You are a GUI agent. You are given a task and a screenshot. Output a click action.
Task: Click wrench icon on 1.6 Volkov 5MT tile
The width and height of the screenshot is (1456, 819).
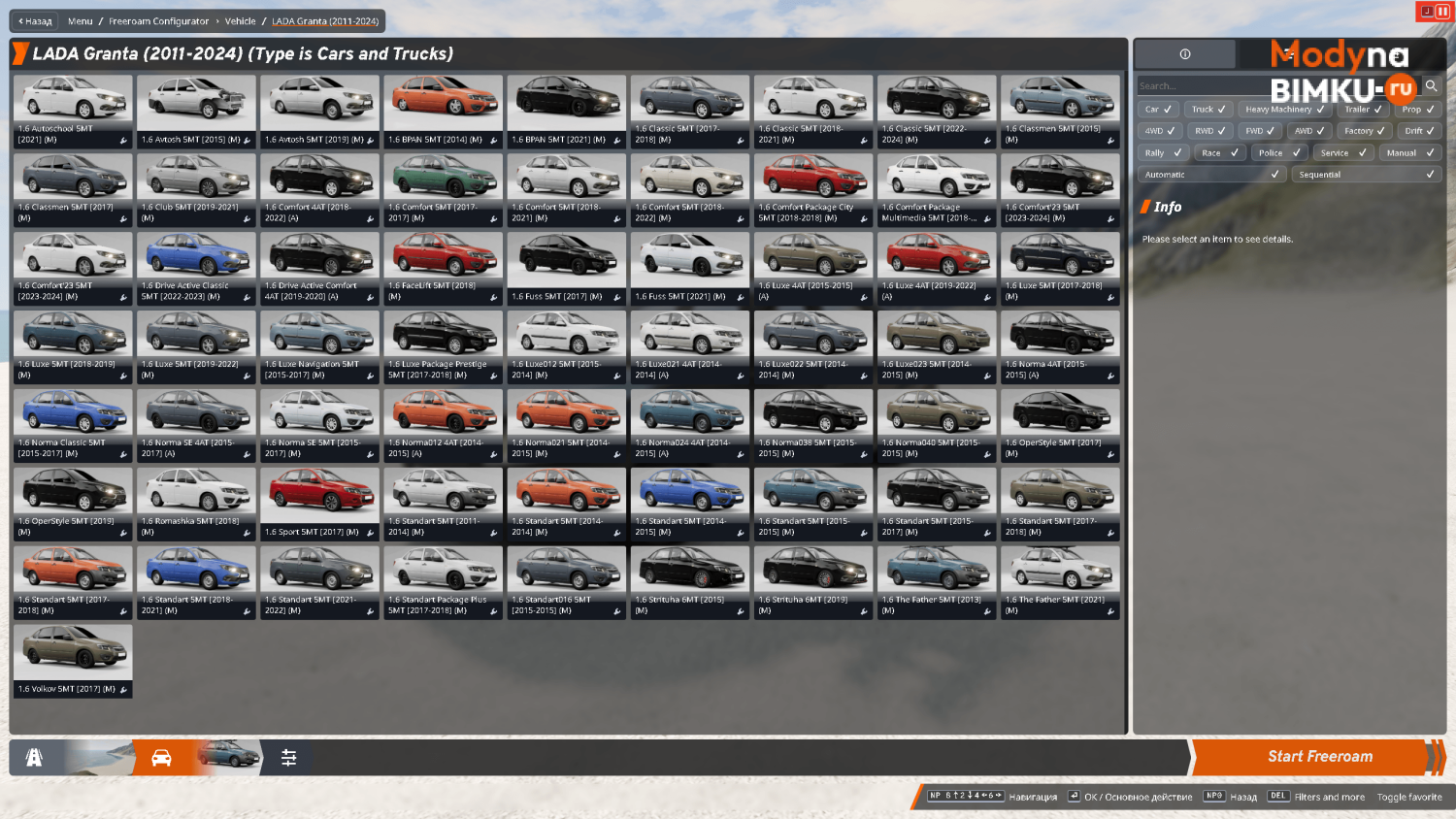pyautogui.click(x=123, y=690)
